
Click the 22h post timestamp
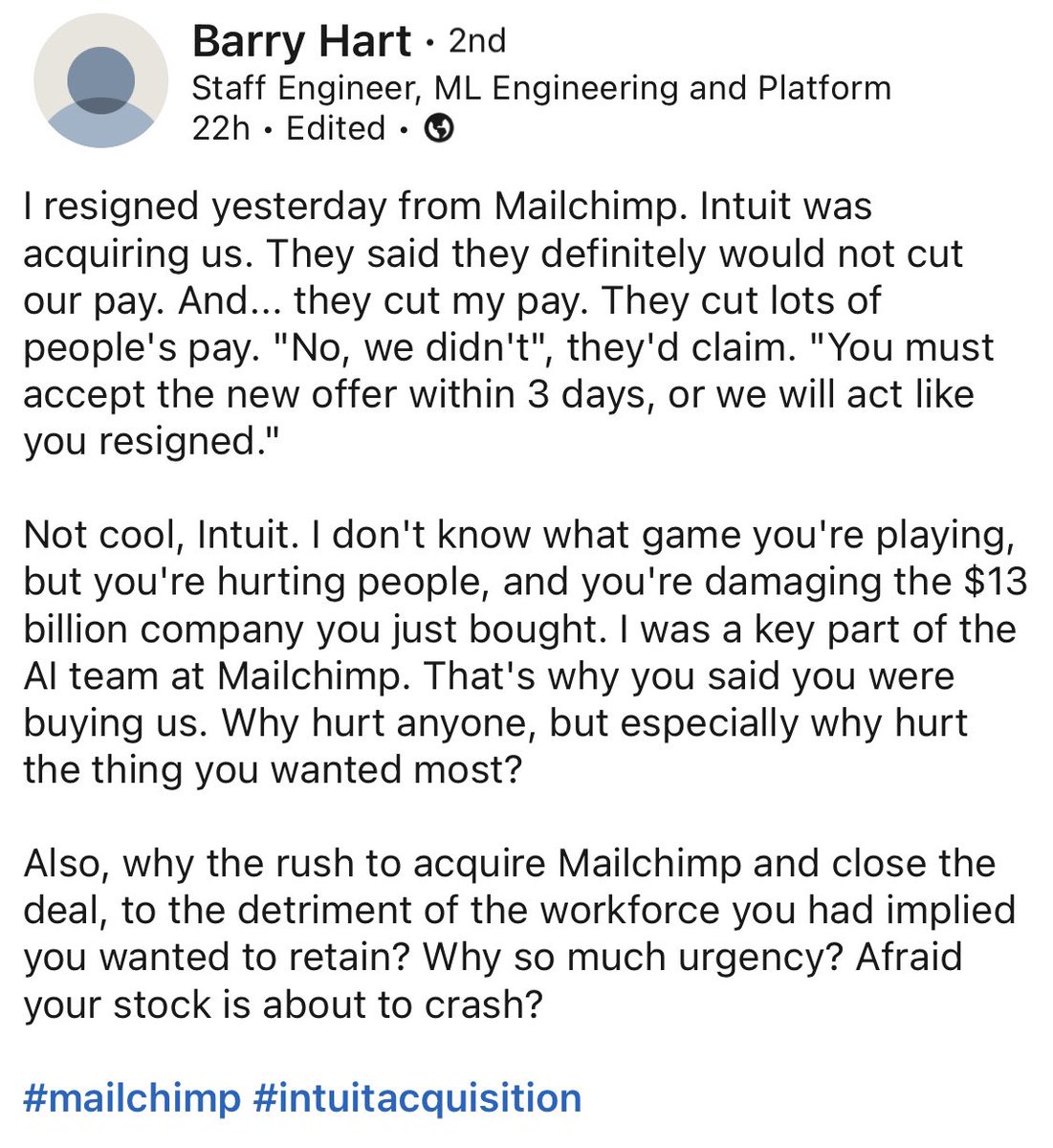(x=221, y=128)
